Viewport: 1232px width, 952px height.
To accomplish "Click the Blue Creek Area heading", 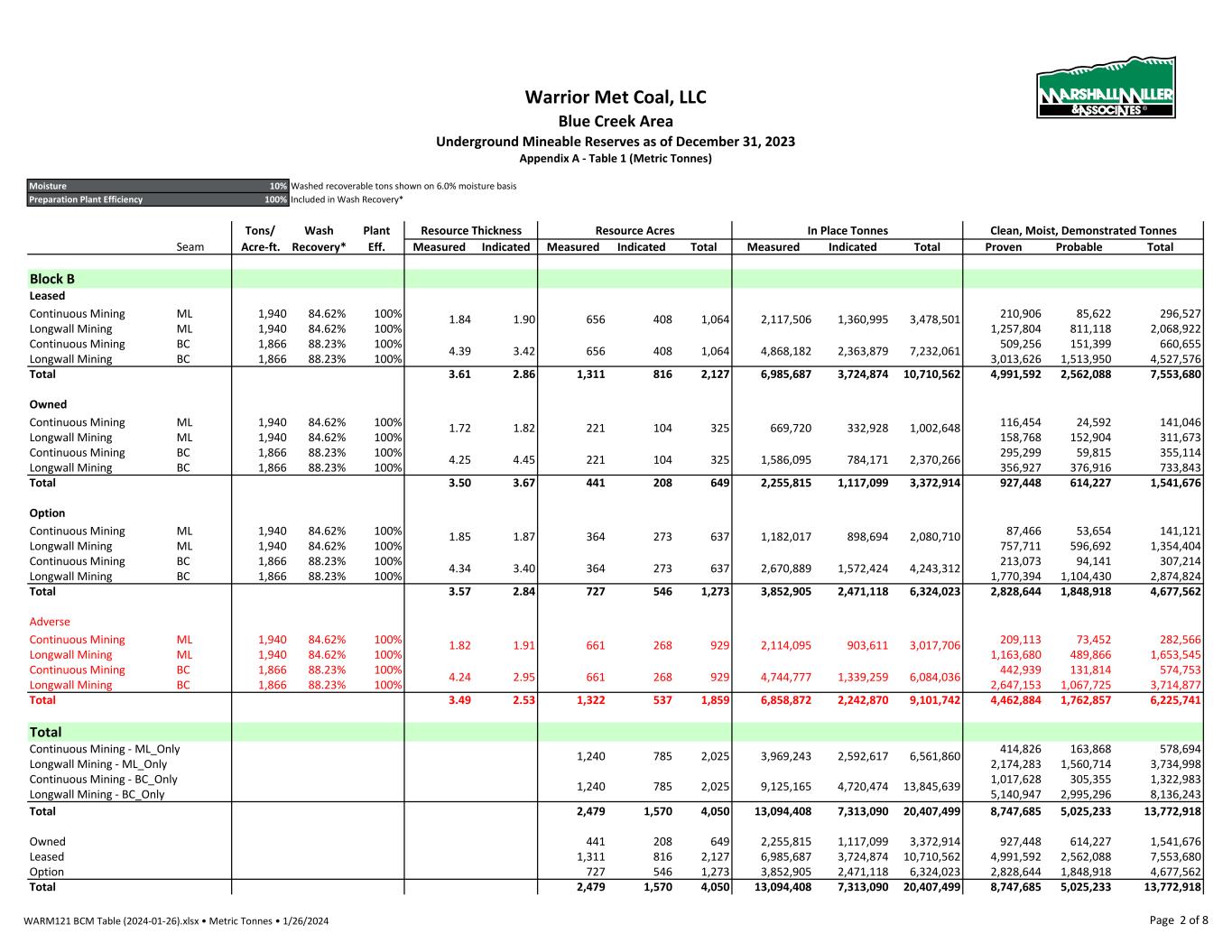I will coord(615,121).
